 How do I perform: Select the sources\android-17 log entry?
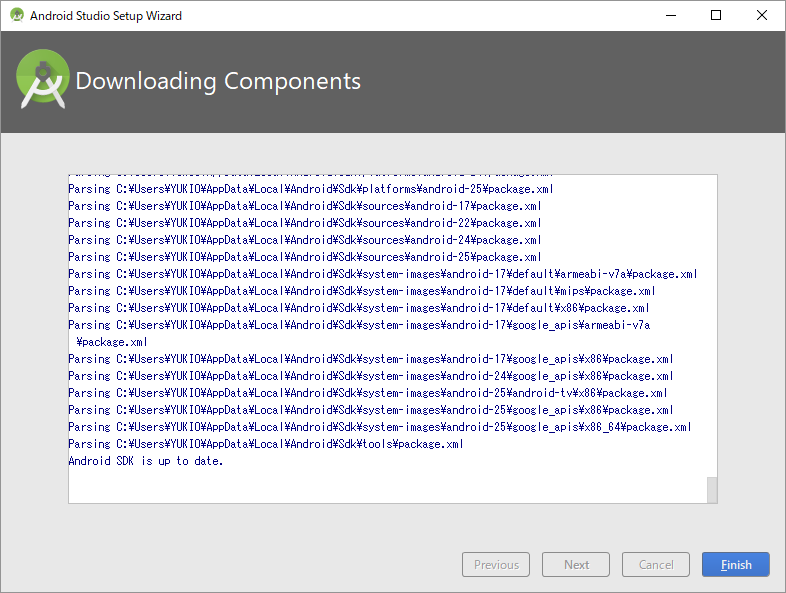[304, 206]
